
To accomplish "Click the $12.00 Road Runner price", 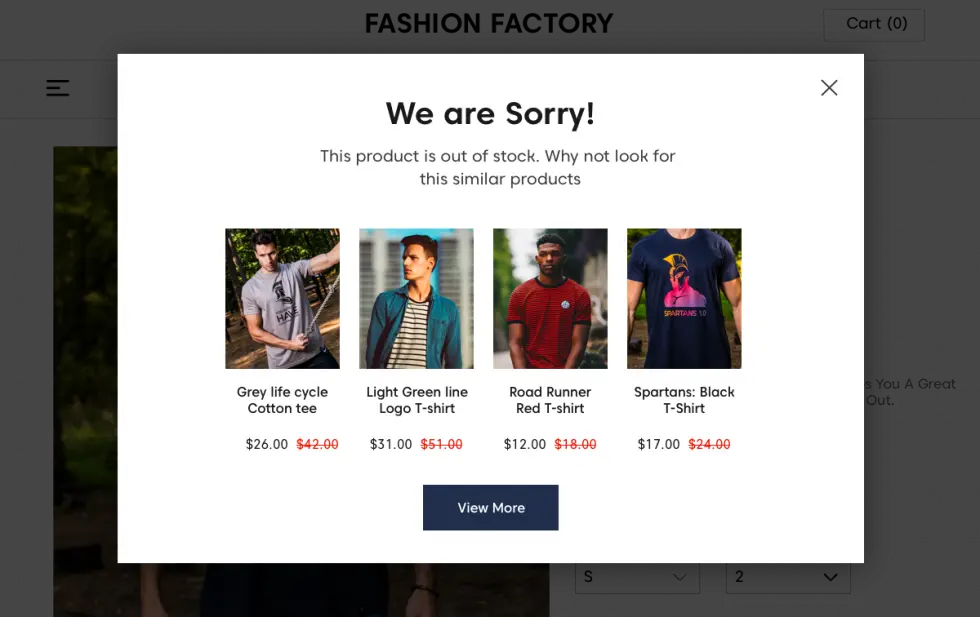I will 525,444.
